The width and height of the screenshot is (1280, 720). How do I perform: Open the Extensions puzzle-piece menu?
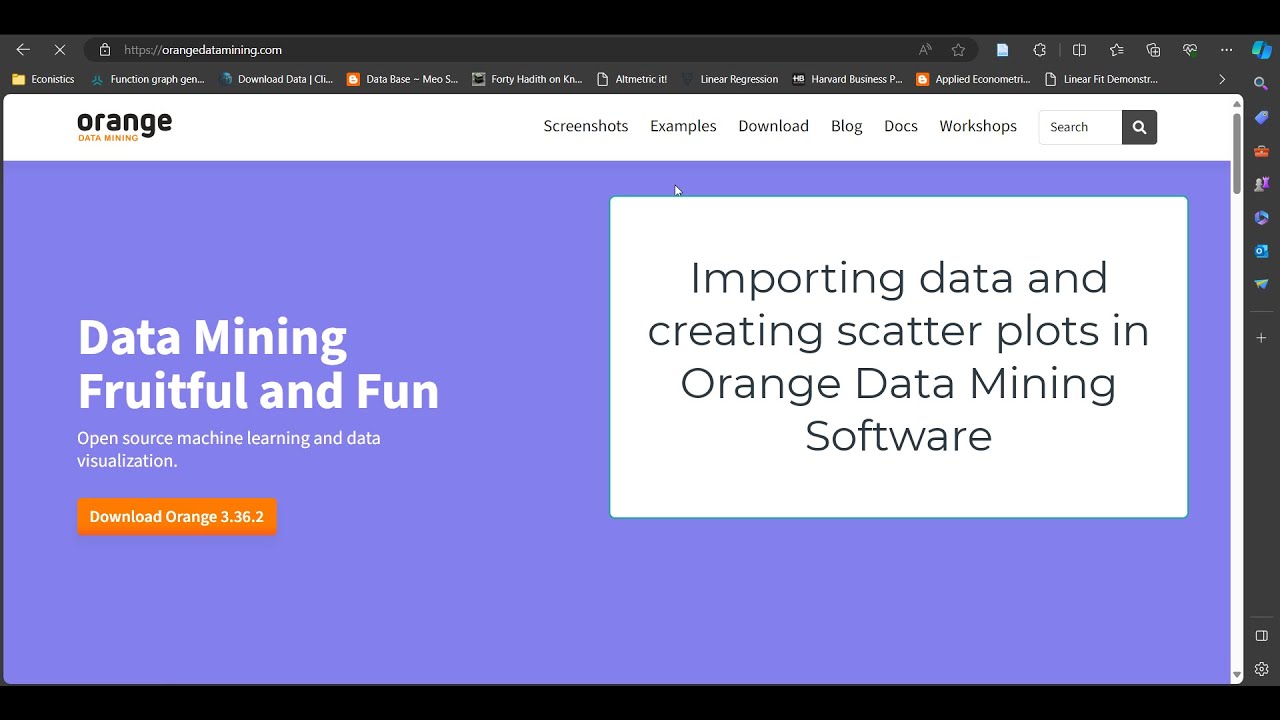(x=1040, y=50)
